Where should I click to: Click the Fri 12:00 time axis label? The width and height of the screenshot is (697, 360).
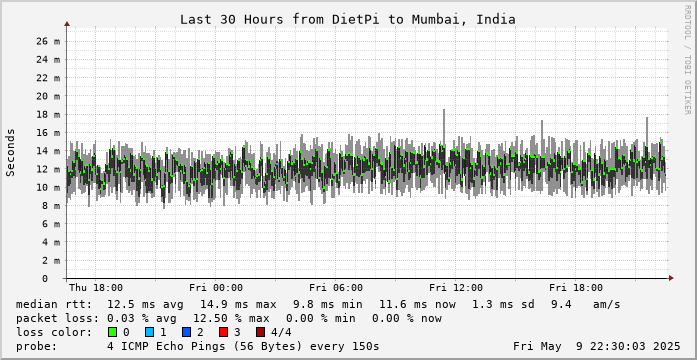pos(456,288)
